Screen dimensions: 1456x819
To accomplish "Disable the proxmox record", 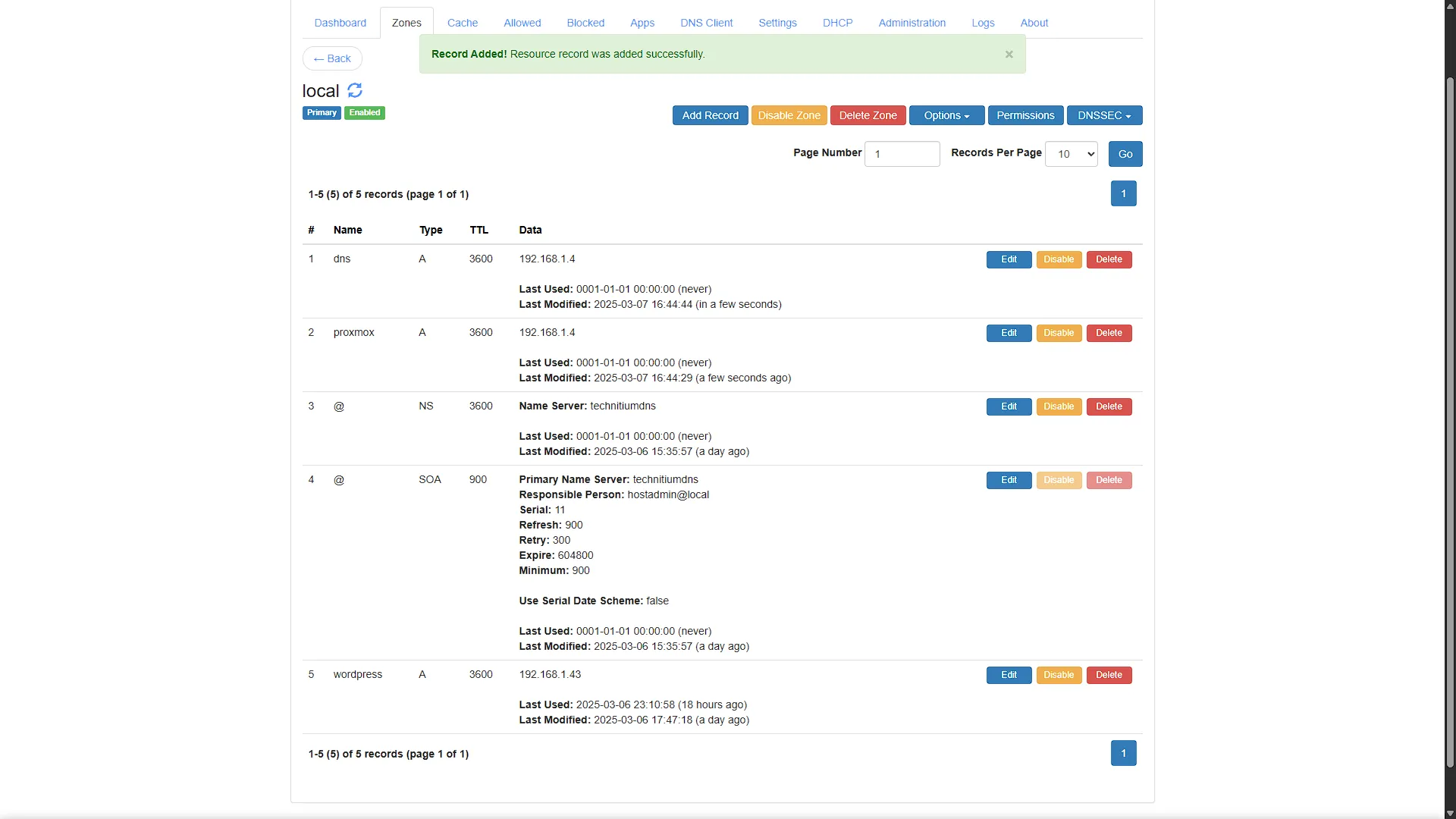I will tap(1059, 333).
